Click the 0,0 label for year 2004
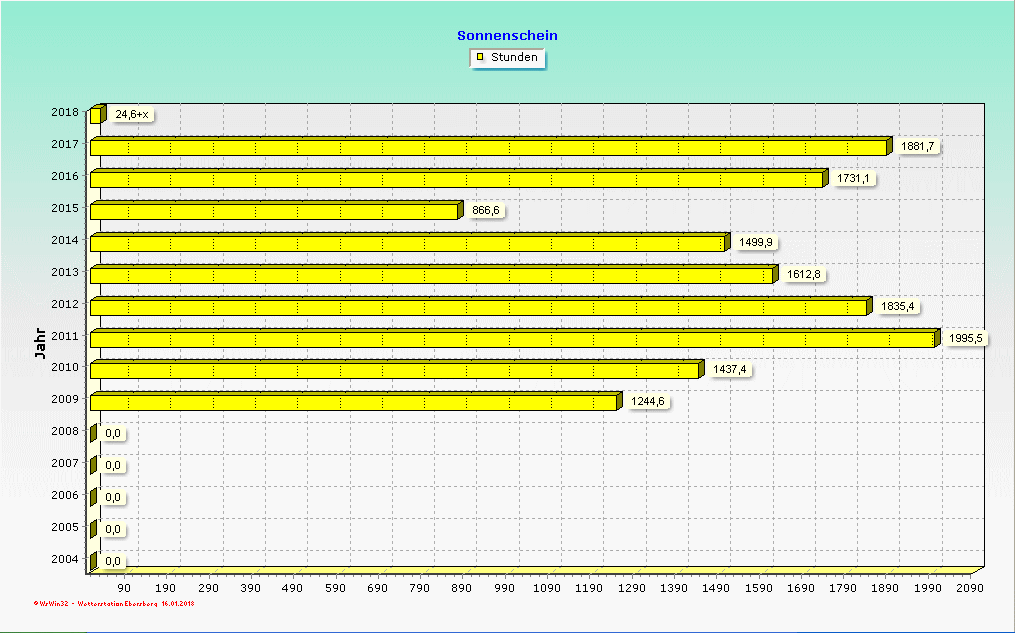 (113, 561)
